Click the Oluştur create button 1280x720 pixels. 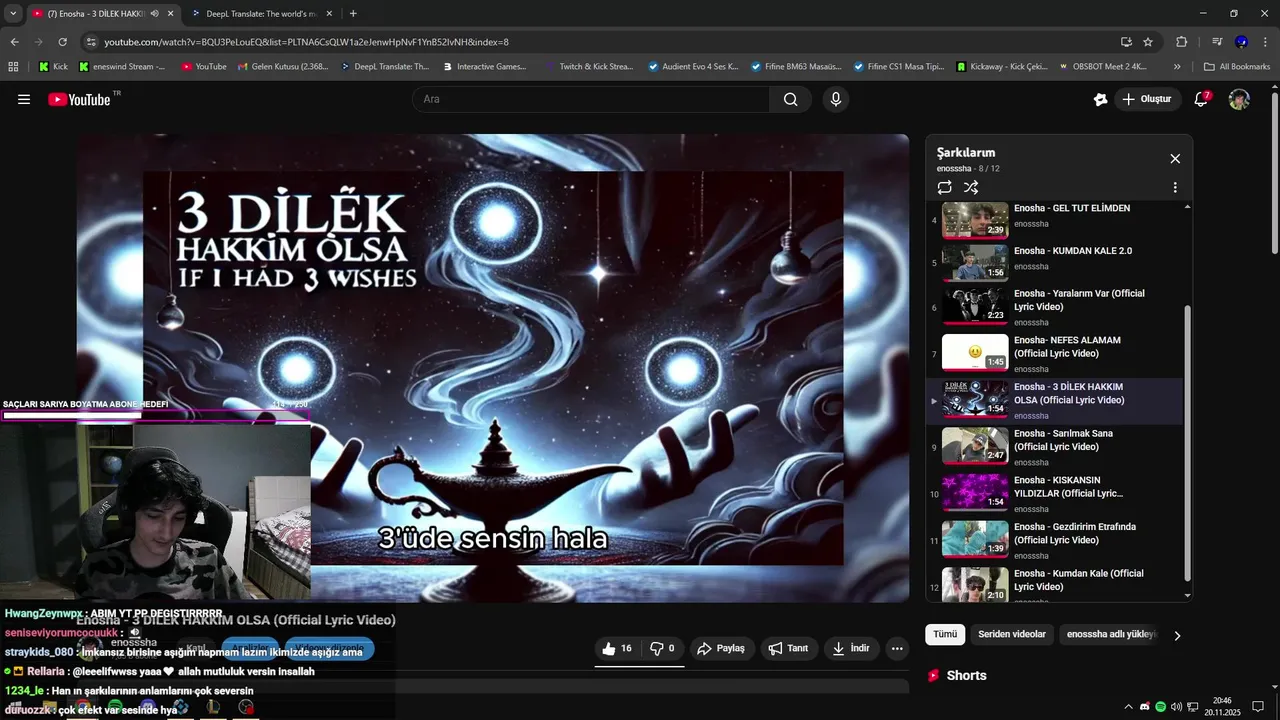tap(1146, 99)
